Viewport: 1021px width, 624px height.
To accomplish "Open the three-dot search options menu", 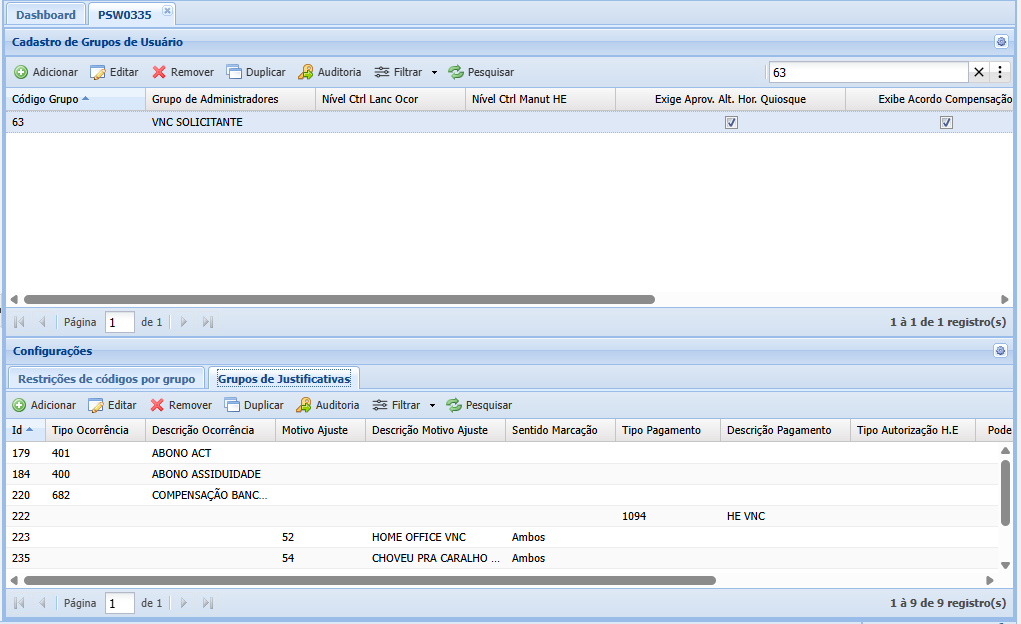I will [x=1000, y=72].
